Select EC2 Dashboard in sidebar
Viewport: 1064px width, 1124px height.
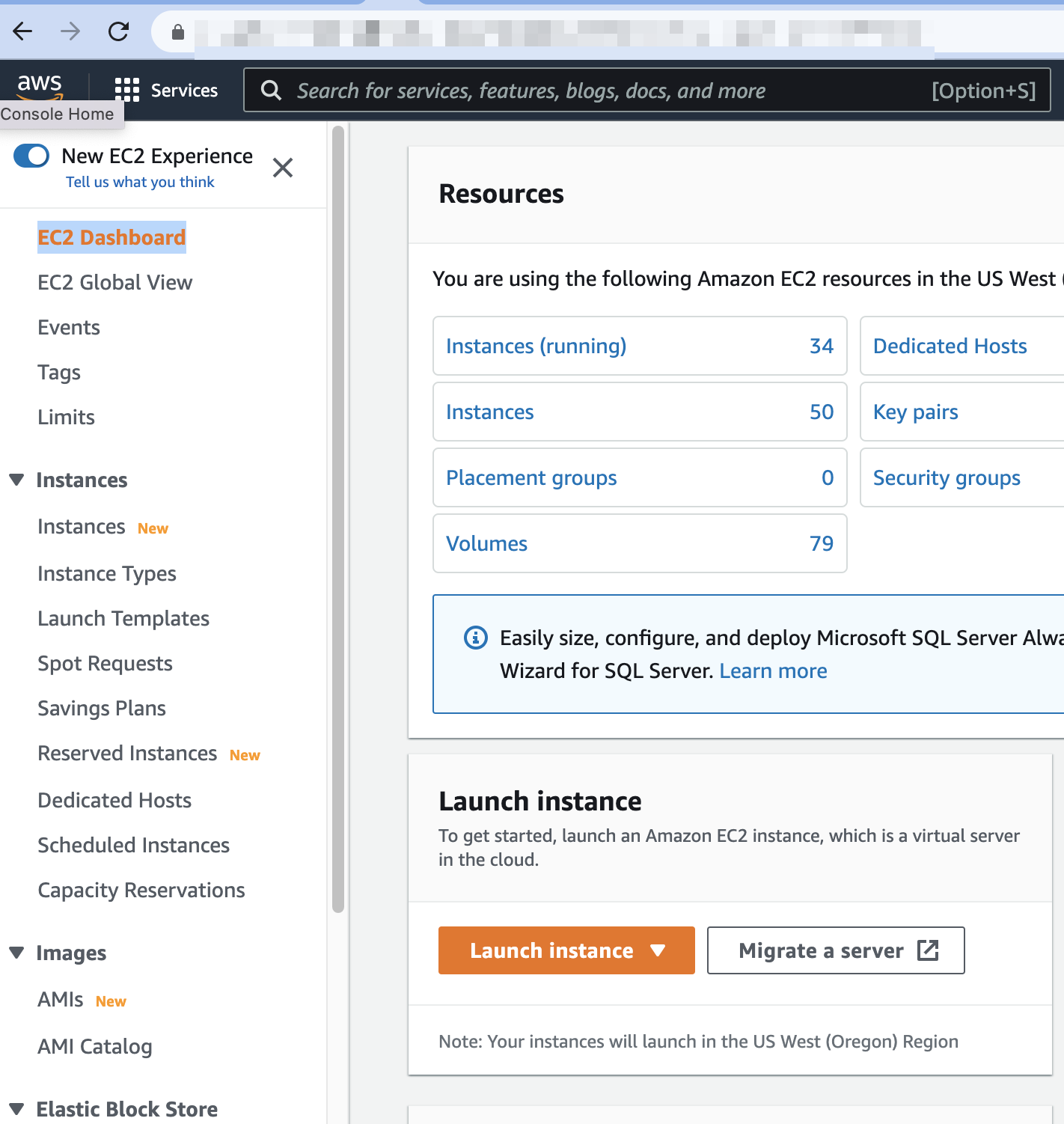[111, 237]
